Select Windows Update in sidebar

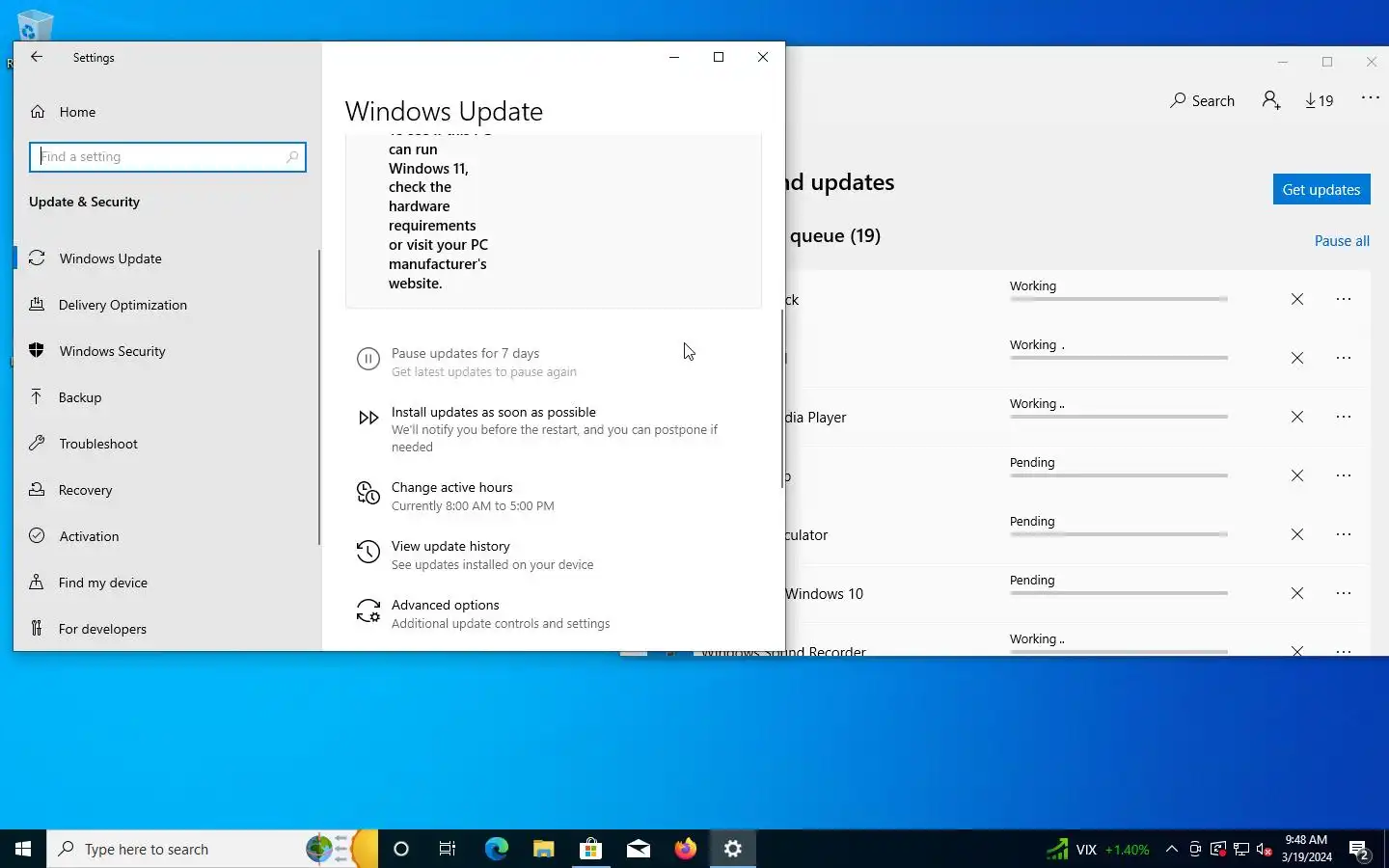click(x=167, y=258)
